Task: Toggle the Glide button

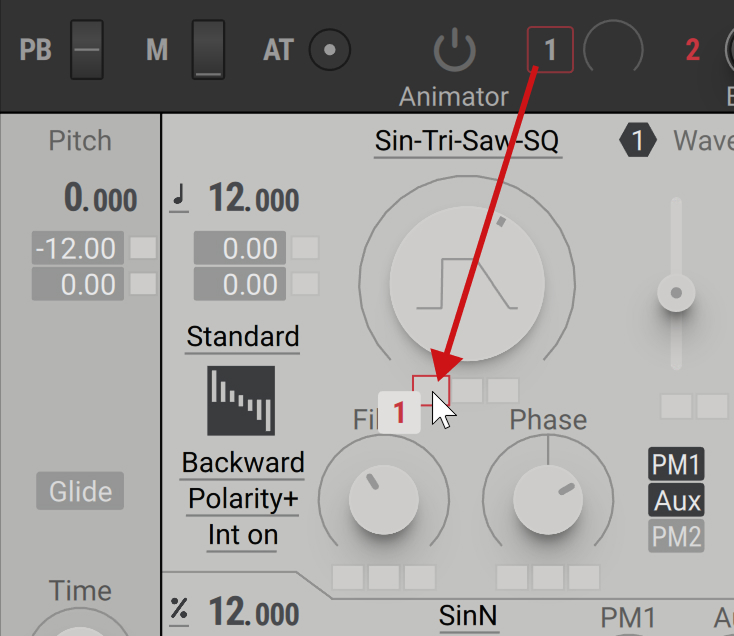Action: [80, 491]
